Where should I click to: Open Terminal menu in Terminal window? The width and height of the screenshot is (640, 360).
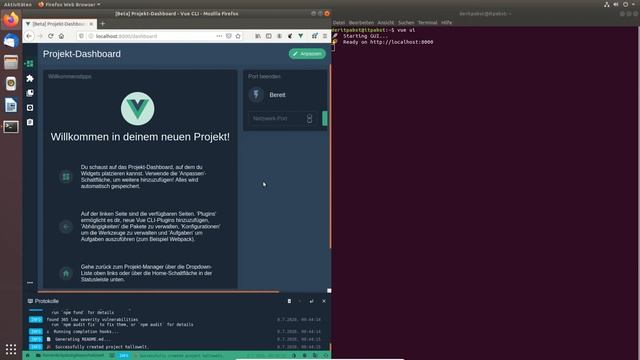pyautogui.click(x=427, y=22)
